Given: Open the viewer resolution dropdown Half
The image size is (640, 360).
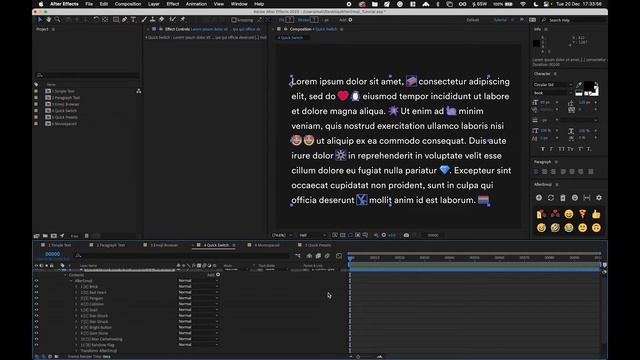Looking at the screenshot, I should pos(313,235).
